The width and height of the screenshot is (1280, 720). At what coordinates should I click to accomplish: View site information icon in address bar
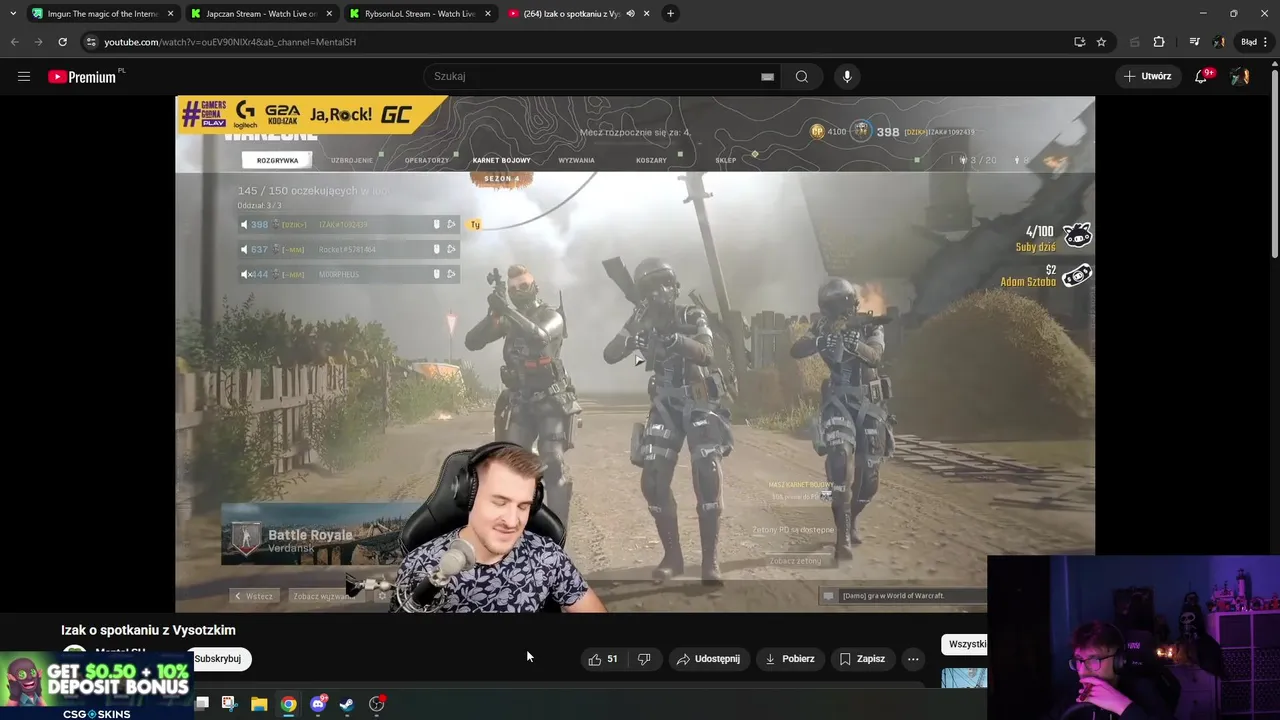(x=91, y=42)
